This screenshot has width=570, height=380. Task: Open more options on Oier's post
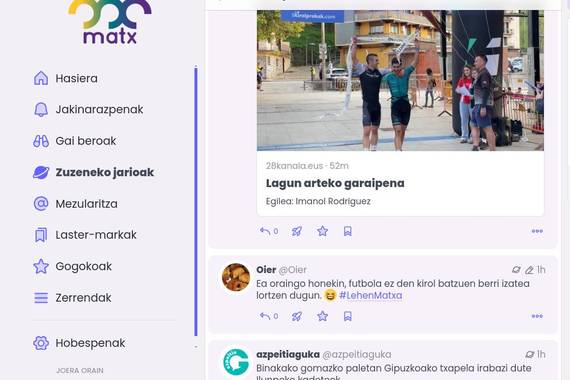point(537,316)
